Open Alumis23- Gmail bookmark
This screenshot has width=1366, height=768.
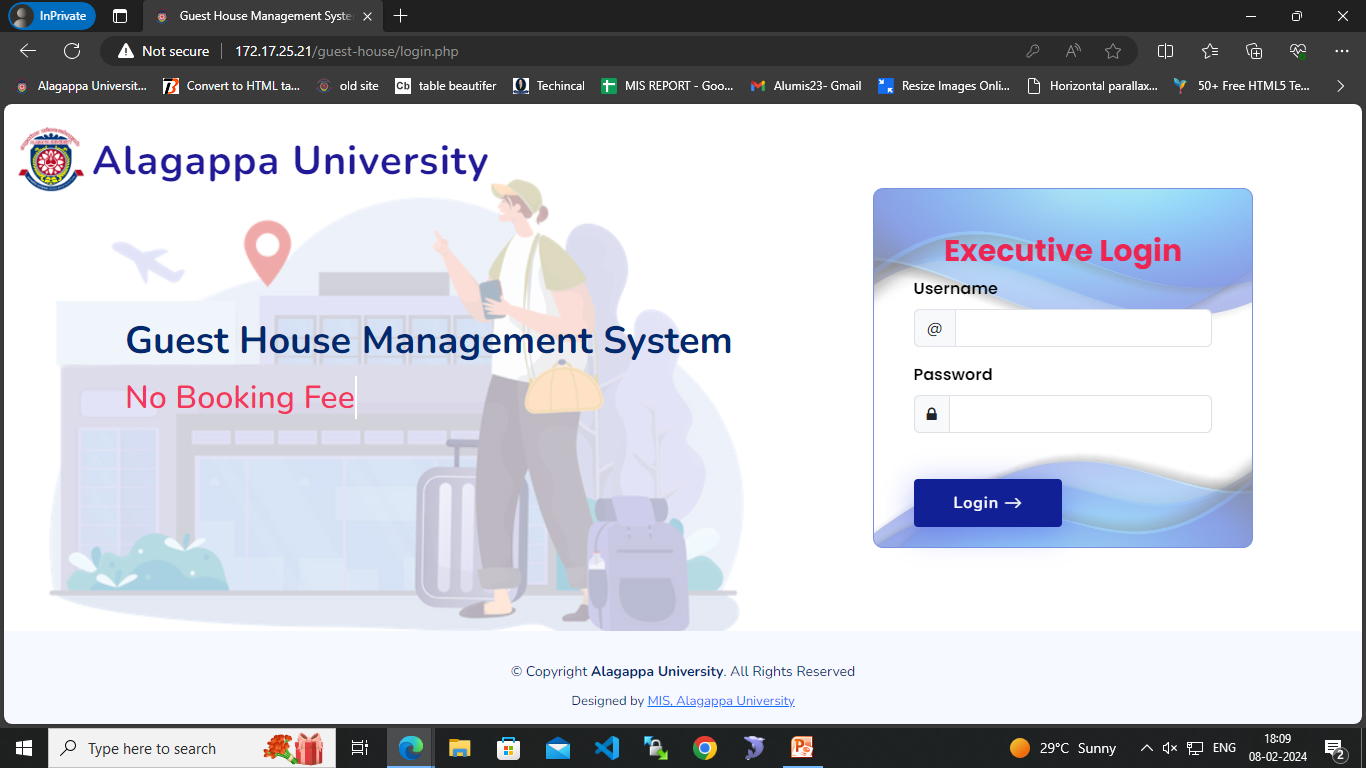(806, 86)
